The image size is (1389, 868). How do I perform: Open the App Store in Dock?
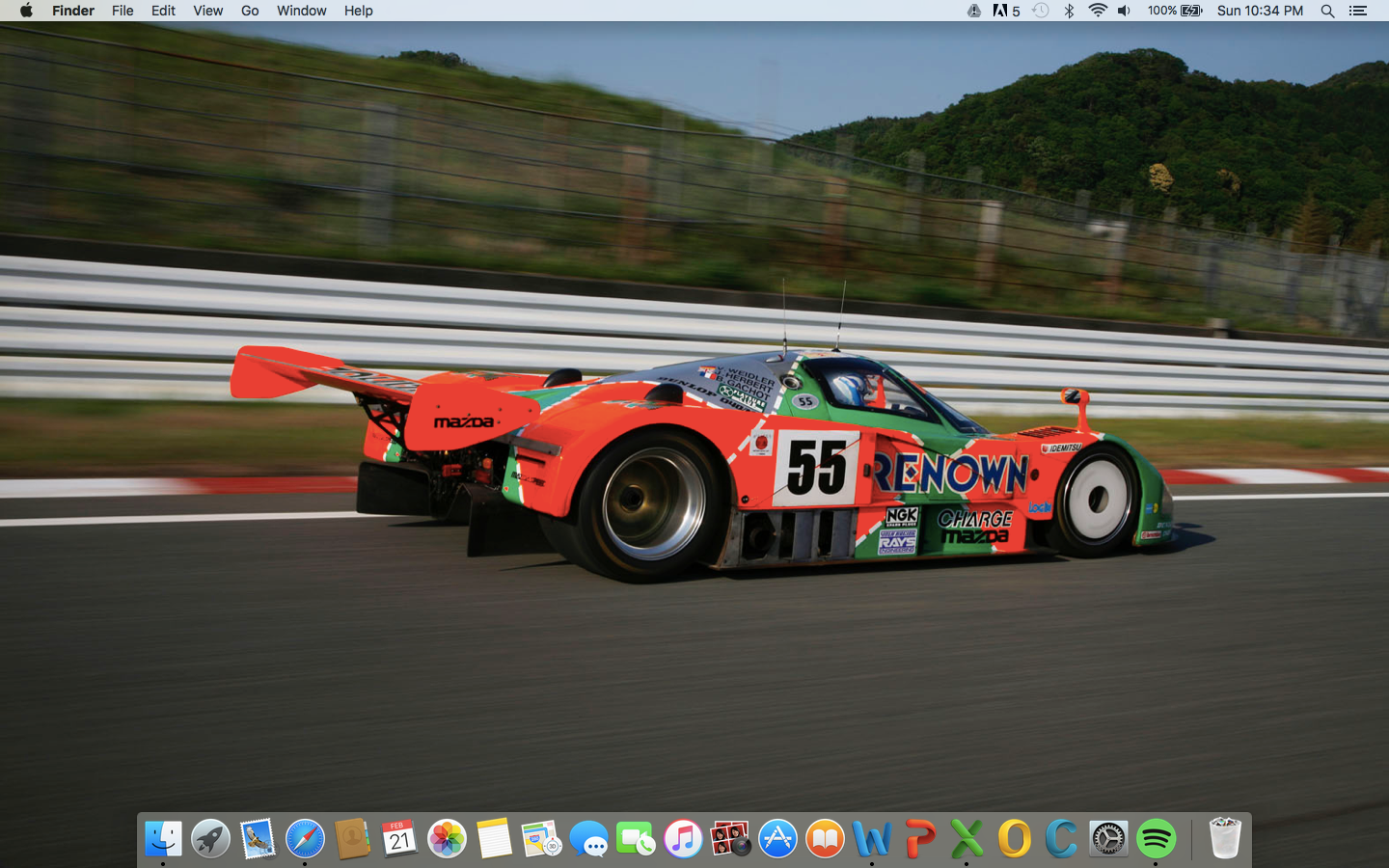(x=777, y=839)
